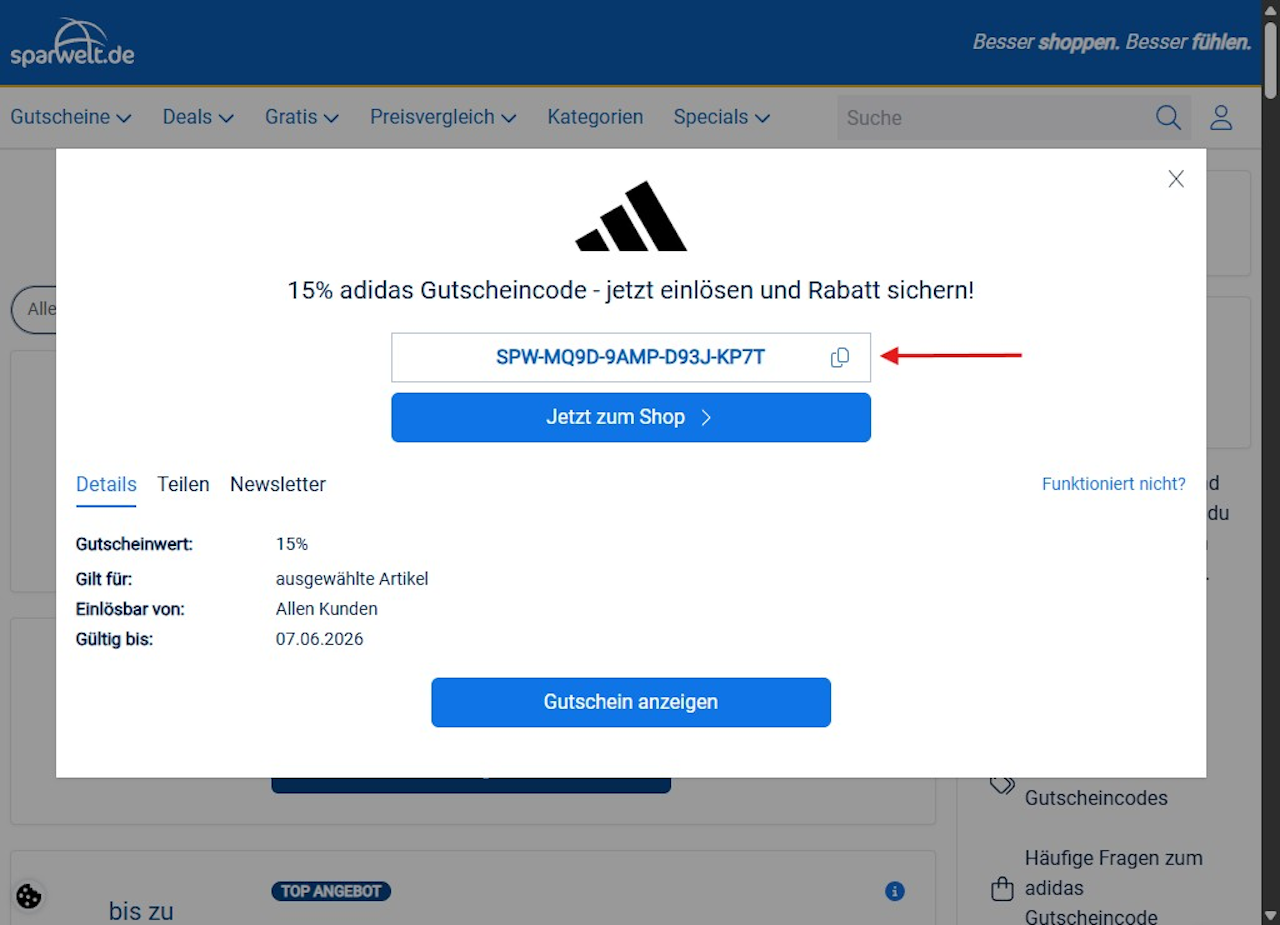Click the Jetzt zum Shop button
This screenshot has width=1280, height=925.
coord(631,417)
